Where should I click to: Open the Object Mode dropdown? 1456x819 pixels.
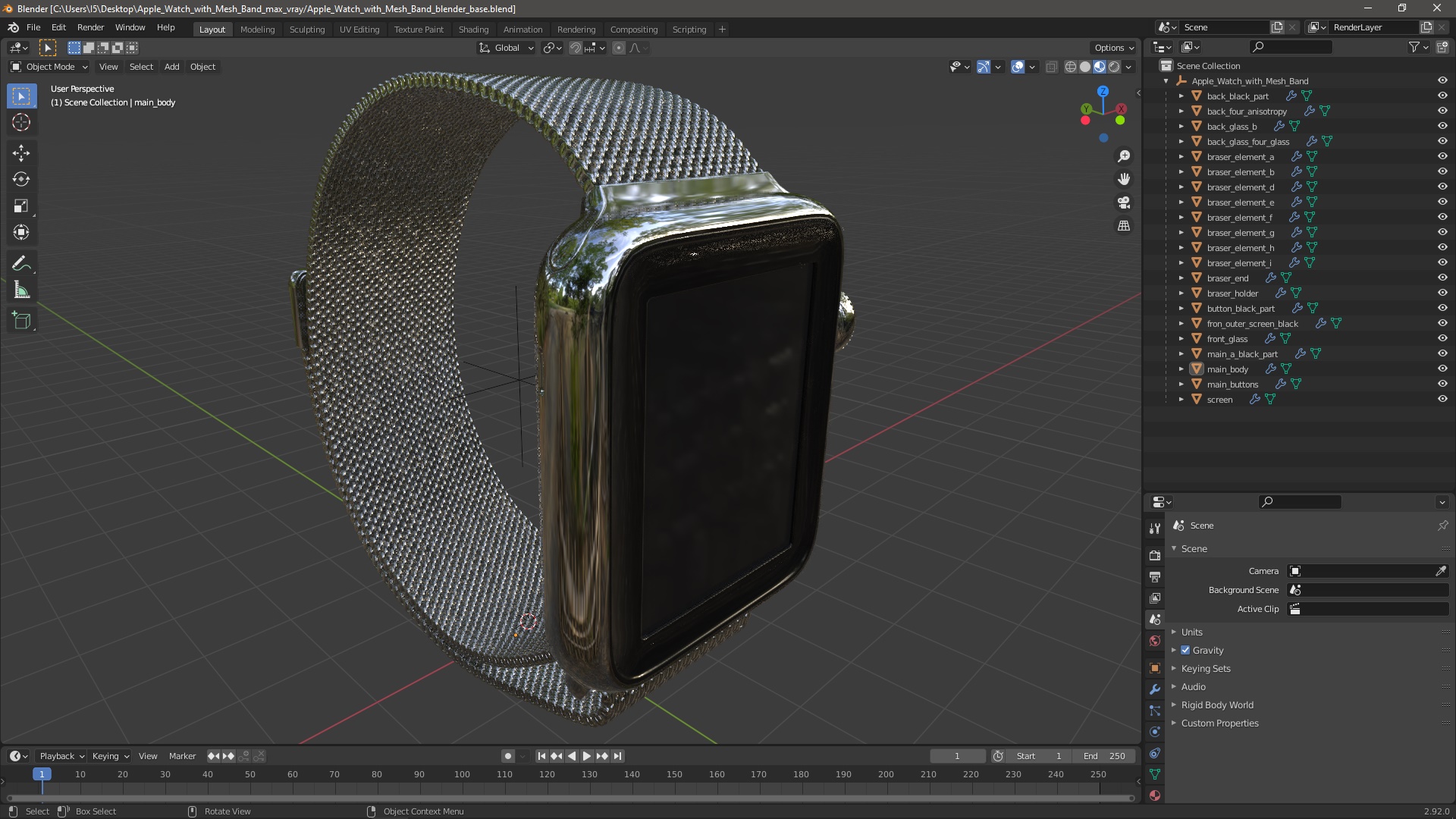[49, 67]
